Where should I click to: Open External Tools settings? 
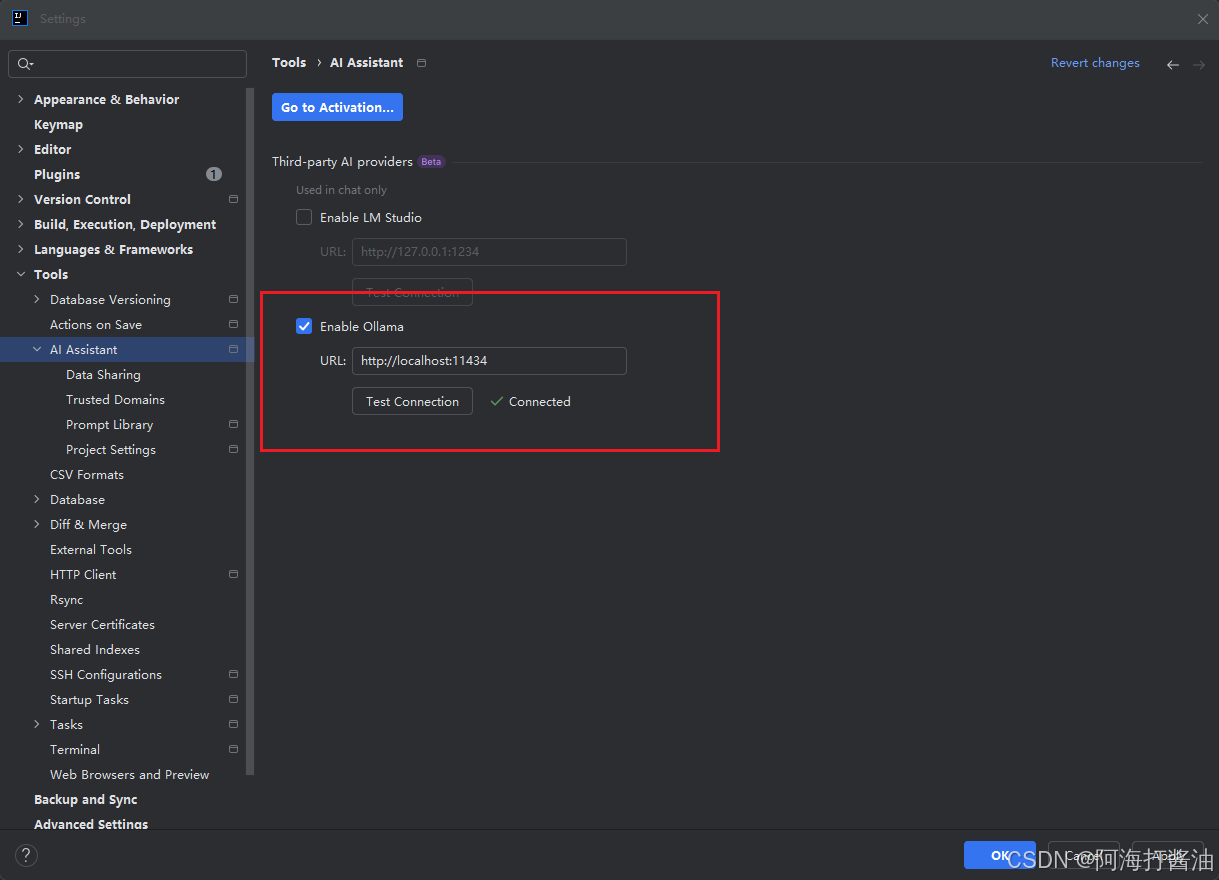pyautogui.click(x=91, y=549)
